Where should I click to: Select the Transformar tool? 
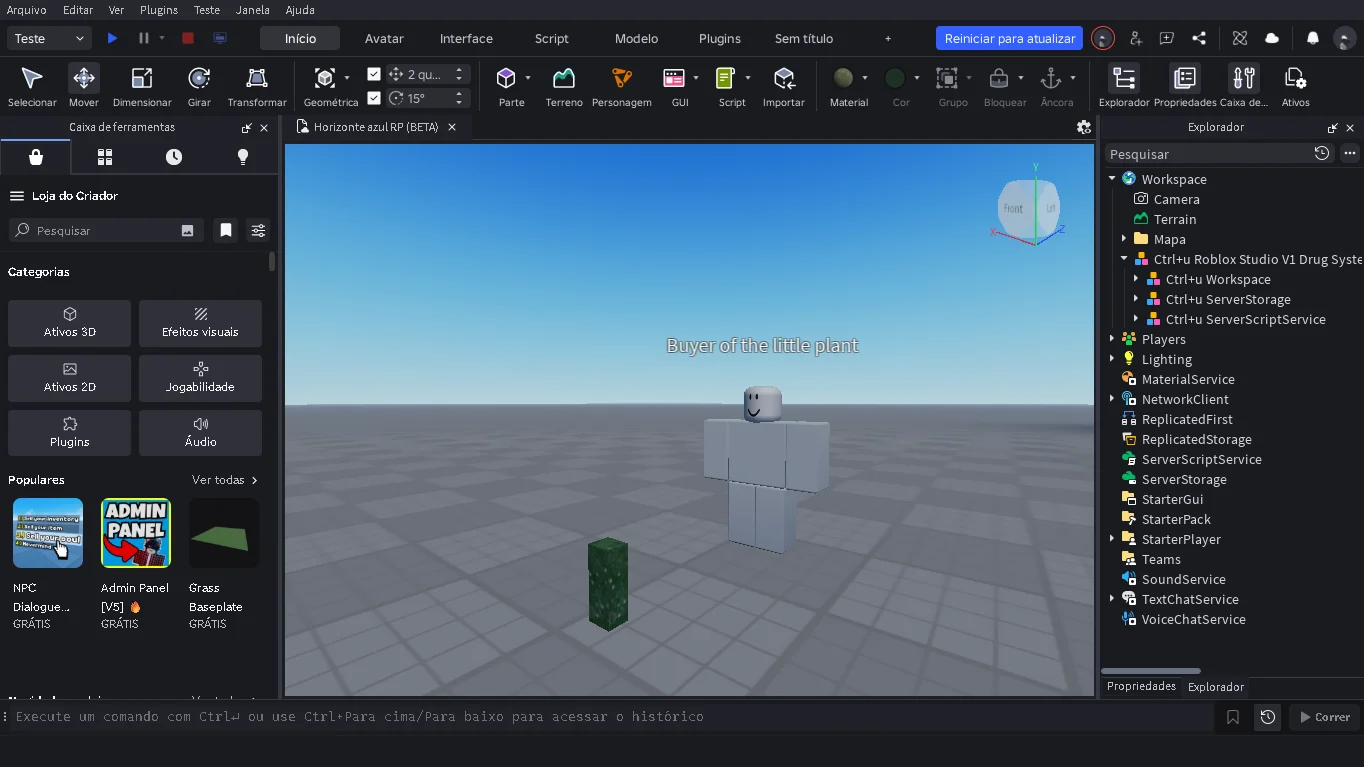point(257,86)
